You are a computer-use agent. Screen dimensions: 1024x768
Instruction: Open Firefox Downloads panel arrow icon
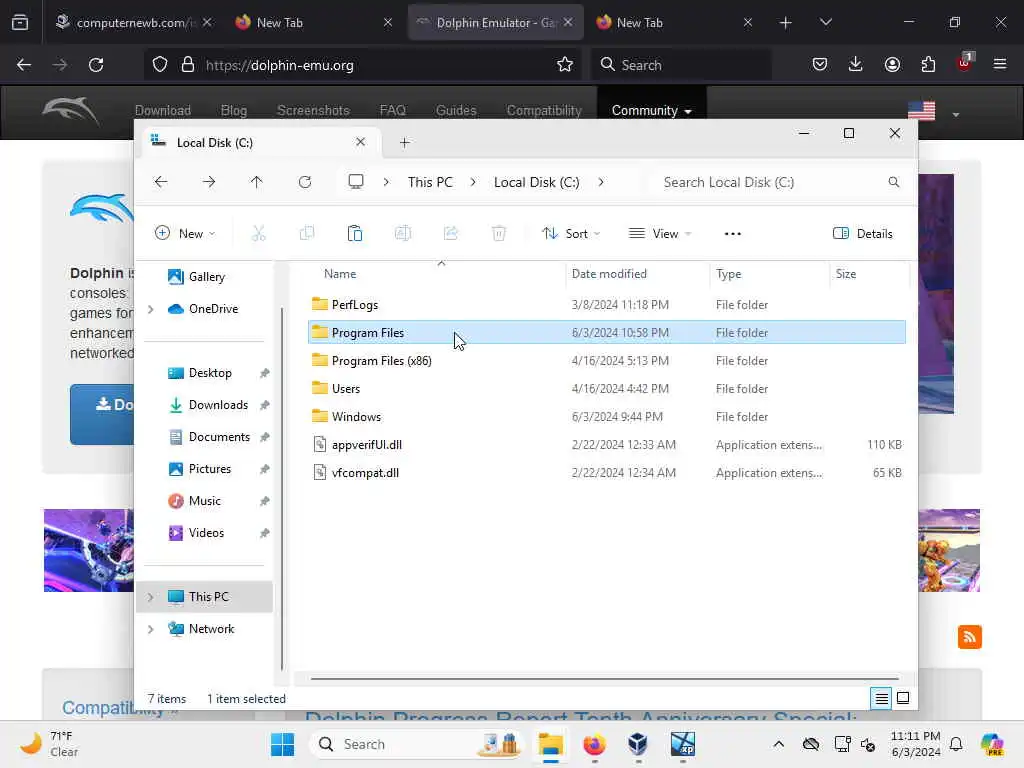pos(856,64)
